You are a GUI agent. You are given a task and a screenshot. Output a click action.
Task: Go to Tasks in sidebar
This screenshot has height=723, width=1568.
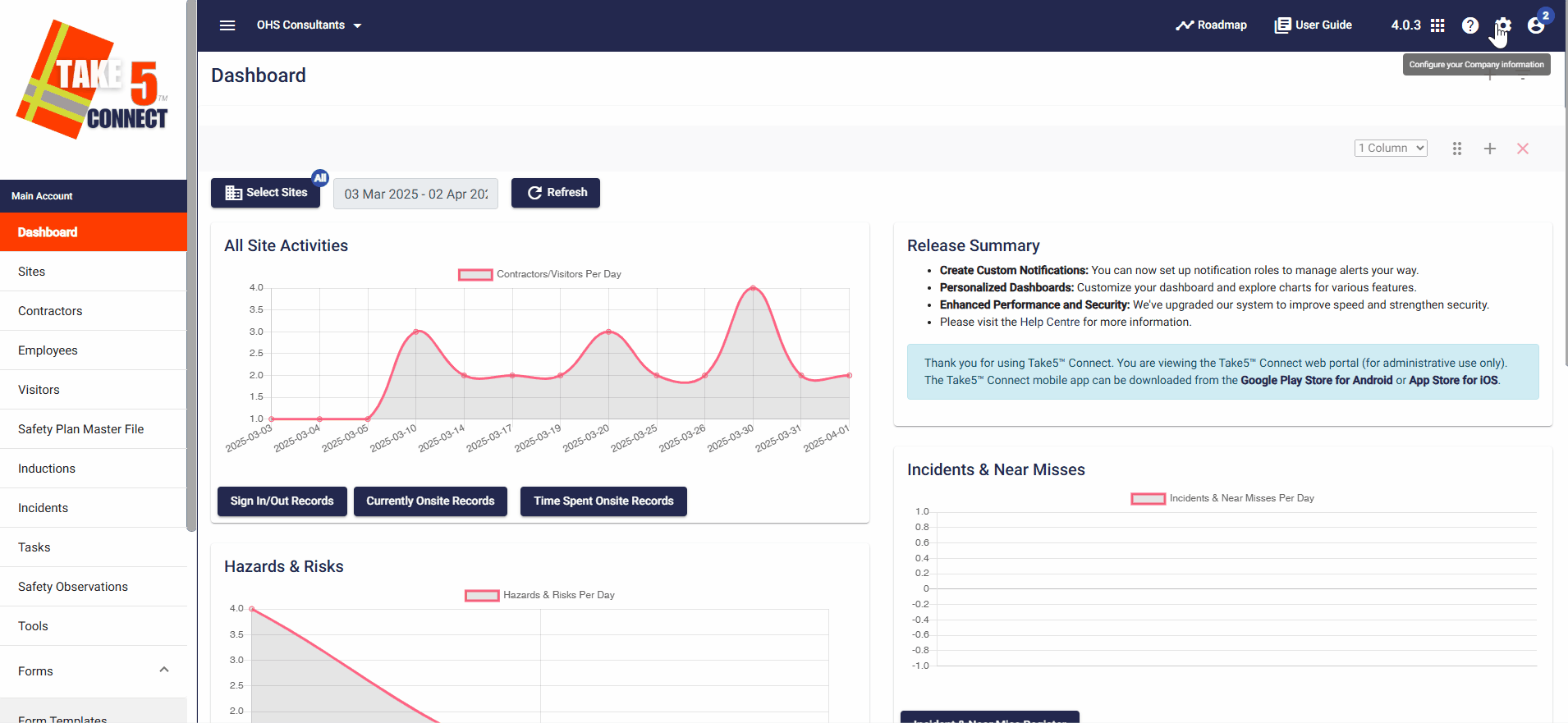click(x=94, y=547)
